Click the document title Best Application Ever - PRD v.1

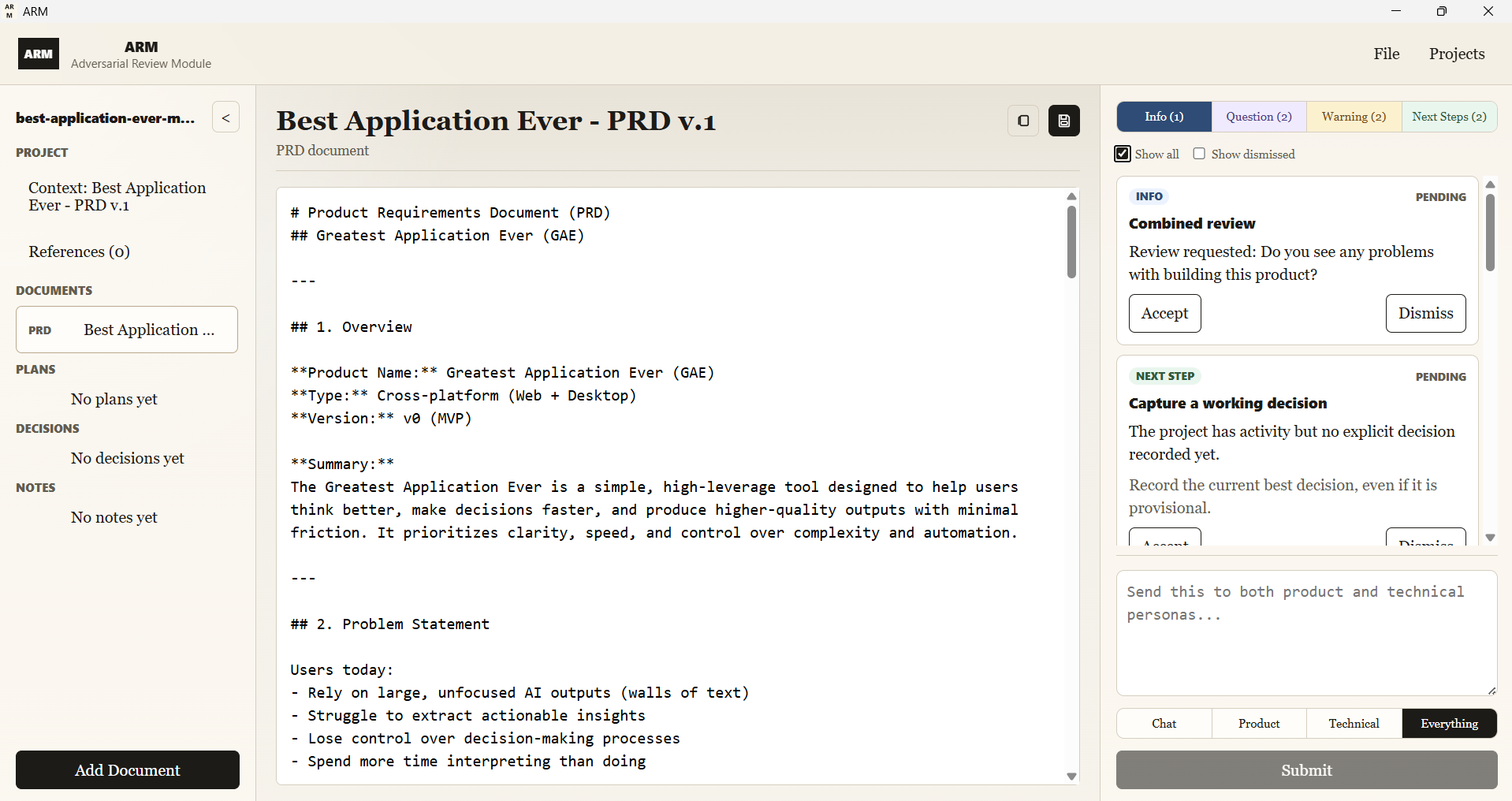pos(496,121)
